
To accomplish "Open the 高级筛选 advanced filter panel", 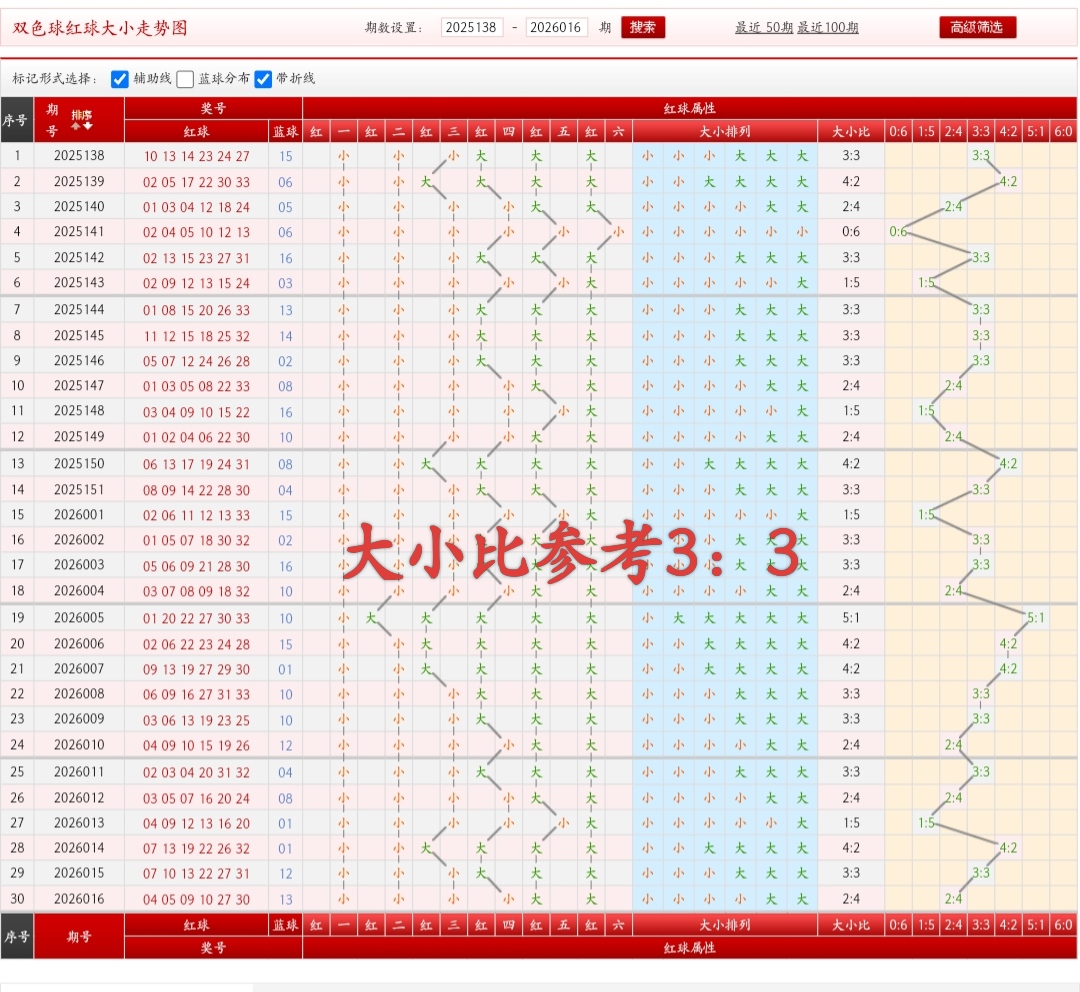I will pyautogui.click(x=977, y=27).
